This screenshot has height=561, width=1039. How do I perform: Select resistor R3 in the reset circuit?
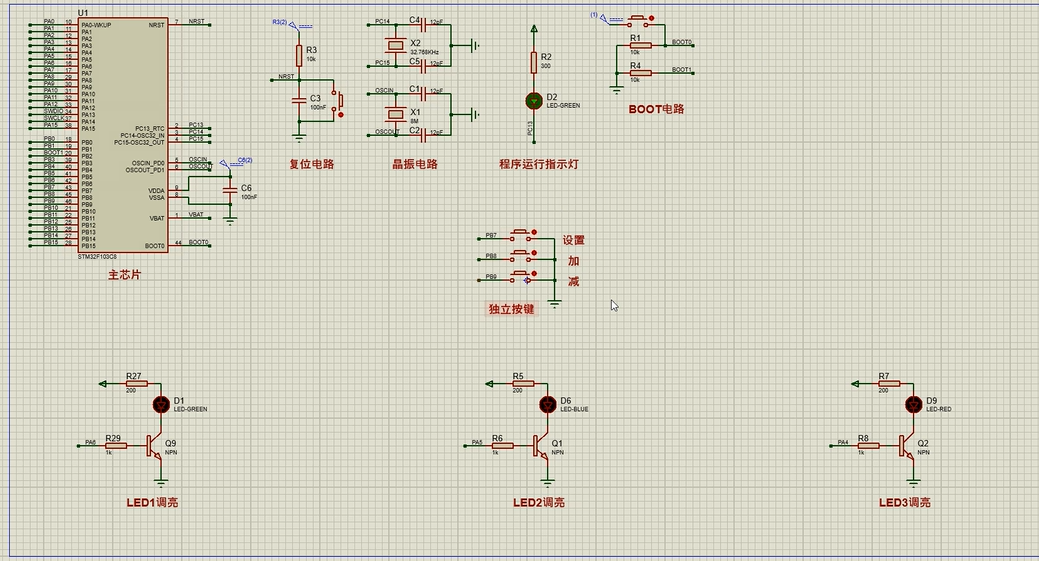(x=298, y=54)
